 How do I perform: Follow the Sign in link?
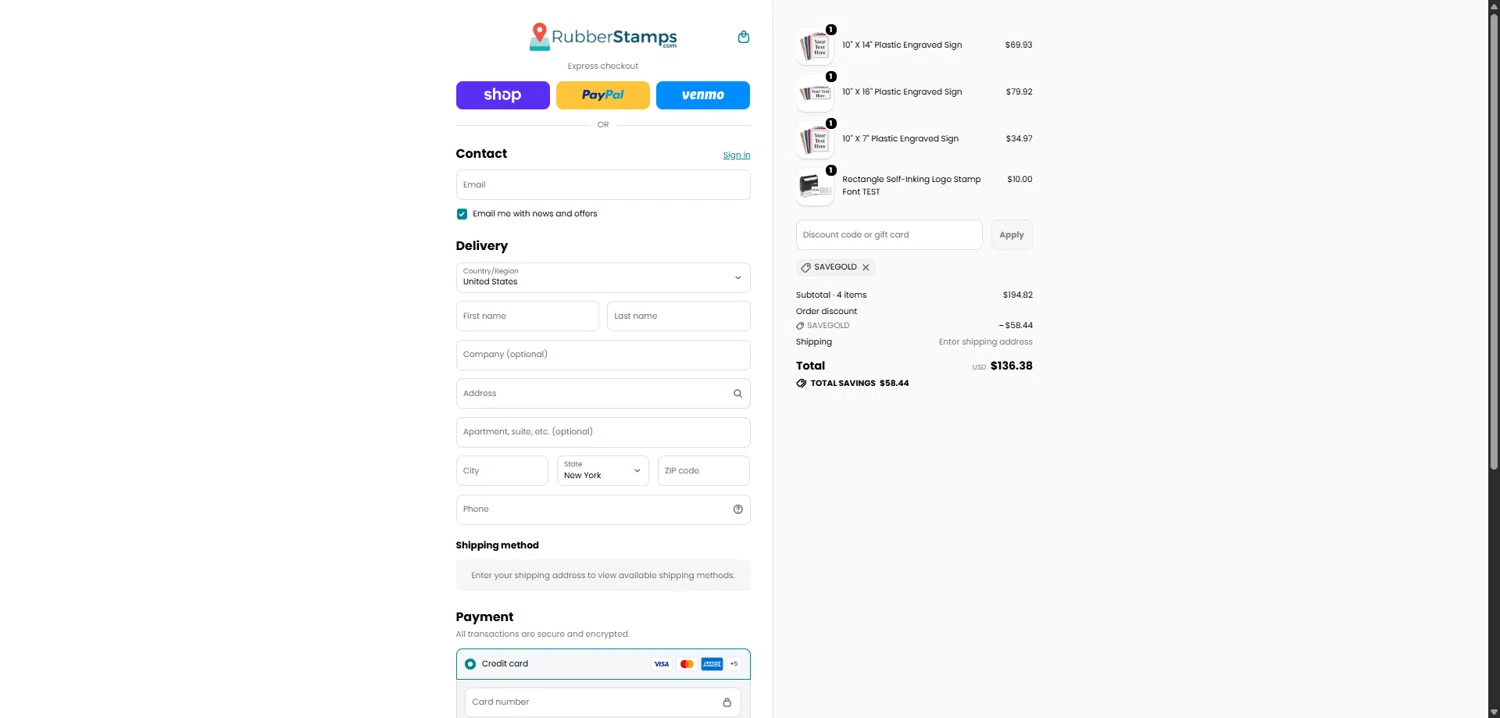pos(736,155)
